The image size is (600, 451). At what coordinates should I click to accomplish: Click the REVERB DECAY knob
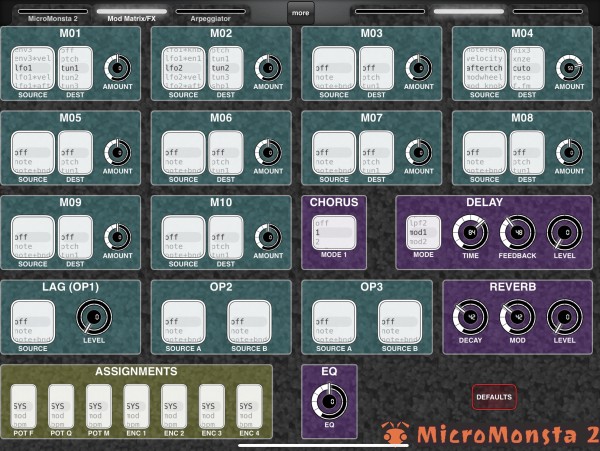tap(471, 317)
